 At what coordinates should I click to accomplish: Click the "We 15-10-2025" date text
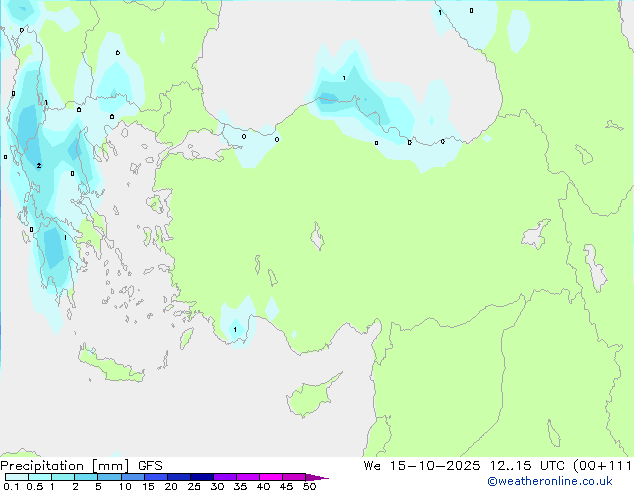pyautogui.click(x=422, y=466)
